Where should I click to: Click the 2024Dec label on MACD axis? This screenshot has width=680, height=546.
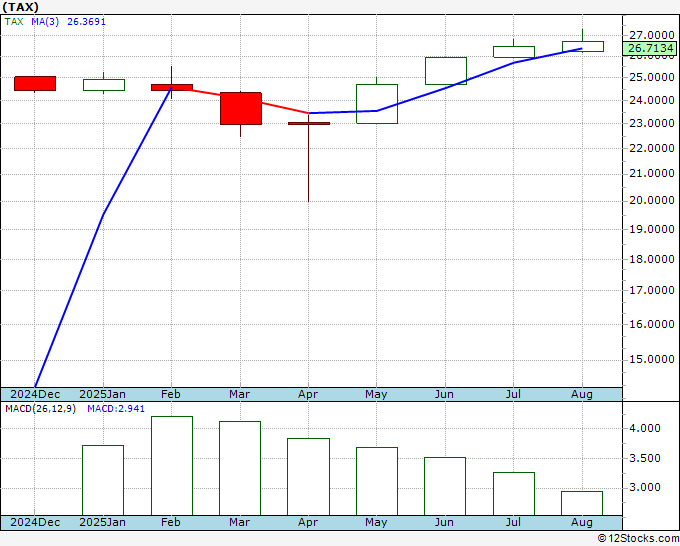click(x=35, y=522)
